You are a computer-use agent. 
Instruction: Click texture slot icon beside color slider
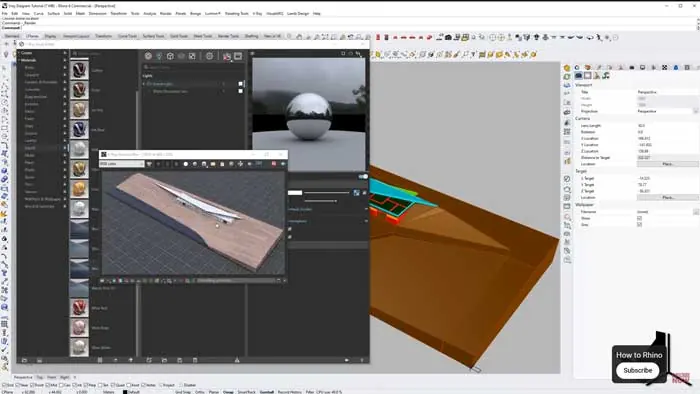[356, 193]
